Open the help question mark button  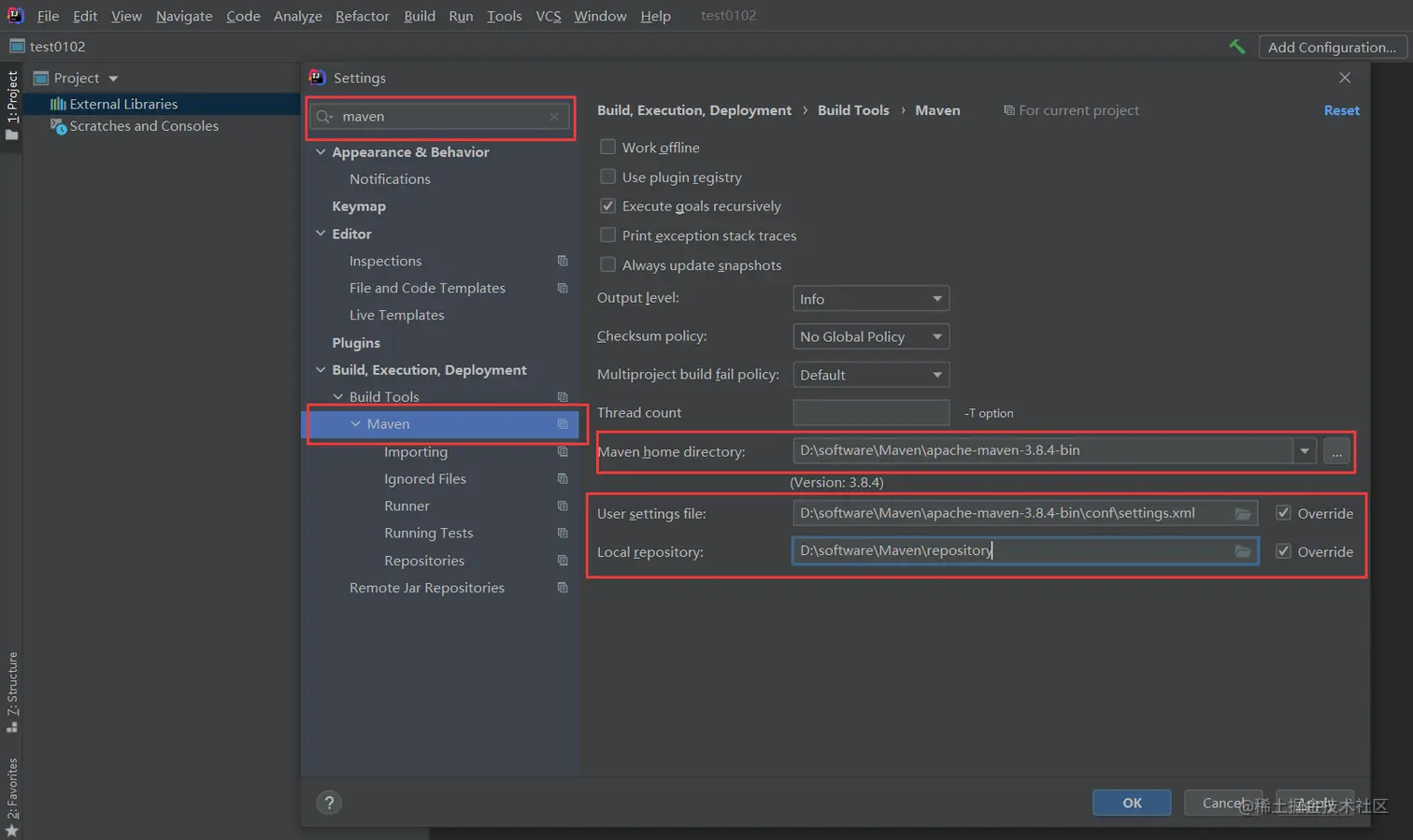click(x=329, y=803)
